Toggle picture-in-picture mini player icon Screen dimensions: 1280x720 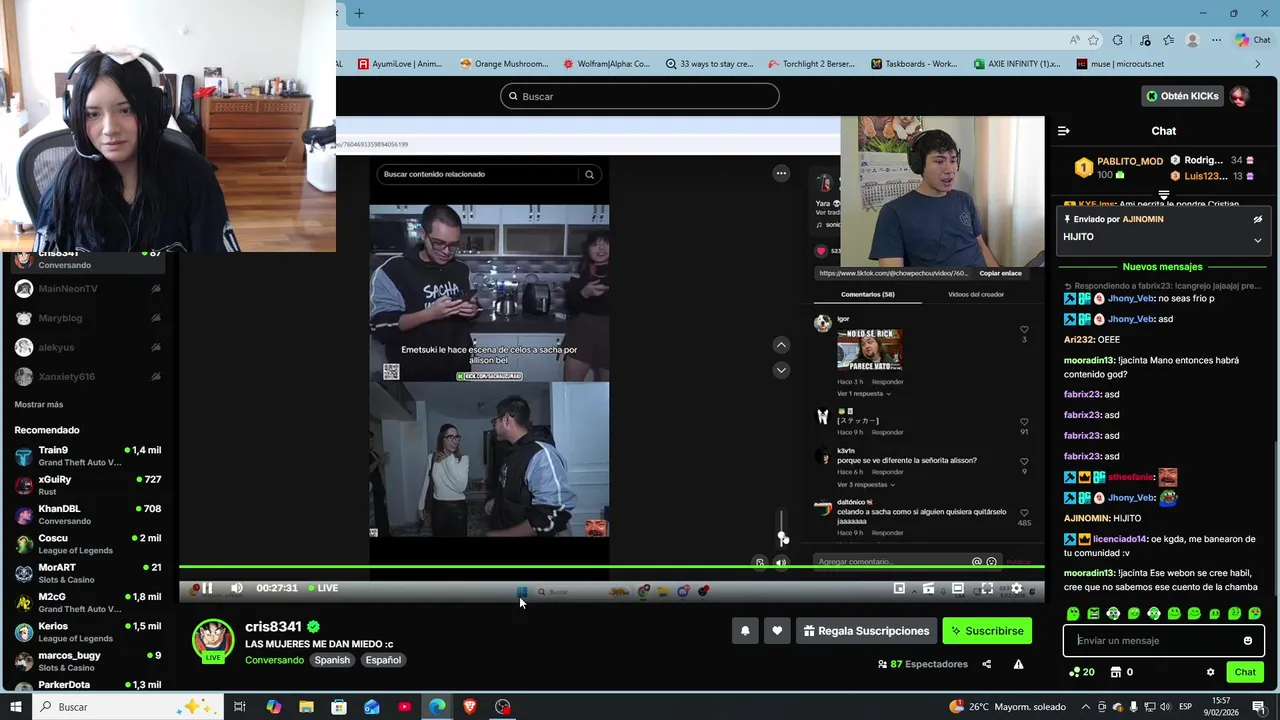(x=899, y=588)
